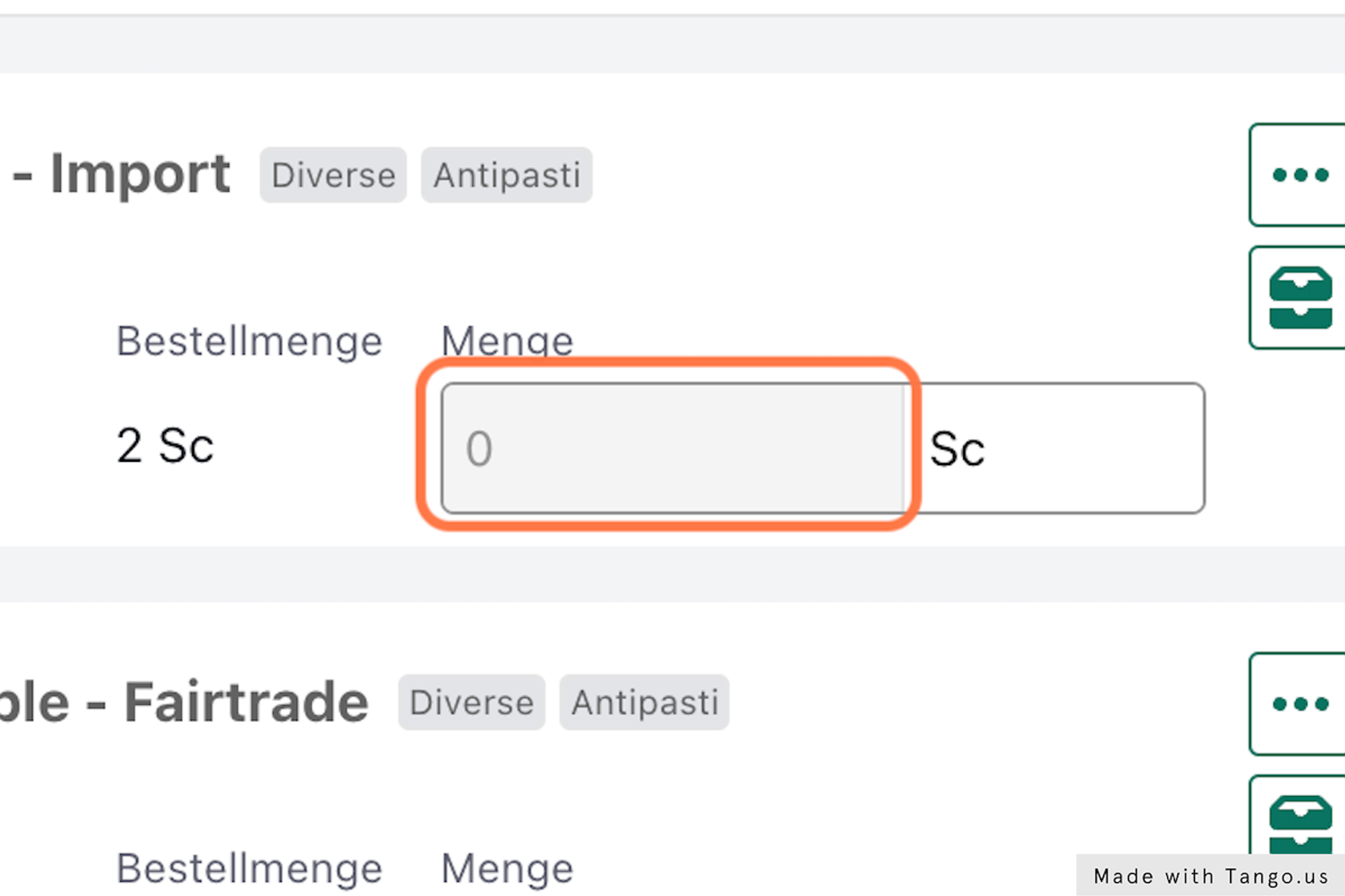
Task: Click the 2 Sc order quantity value
Action: [165, 446]
